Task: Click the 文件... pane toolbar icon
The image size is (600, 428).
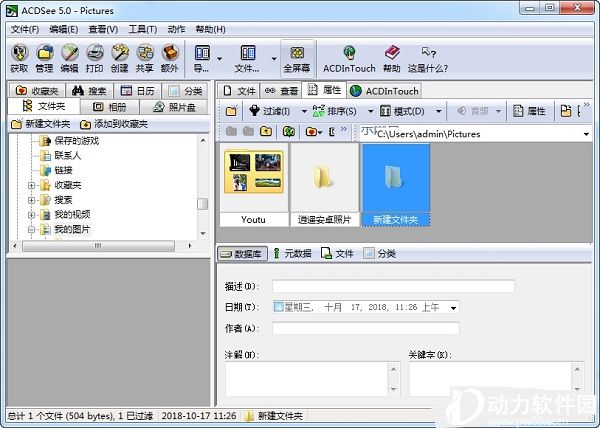Action: point(248,59)
